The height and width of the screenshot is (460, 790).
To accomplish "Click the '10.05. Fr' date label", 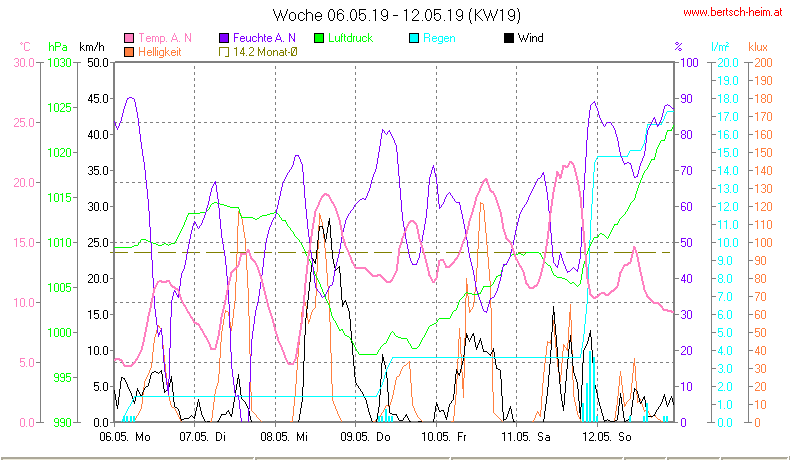I will click(444, 437).
